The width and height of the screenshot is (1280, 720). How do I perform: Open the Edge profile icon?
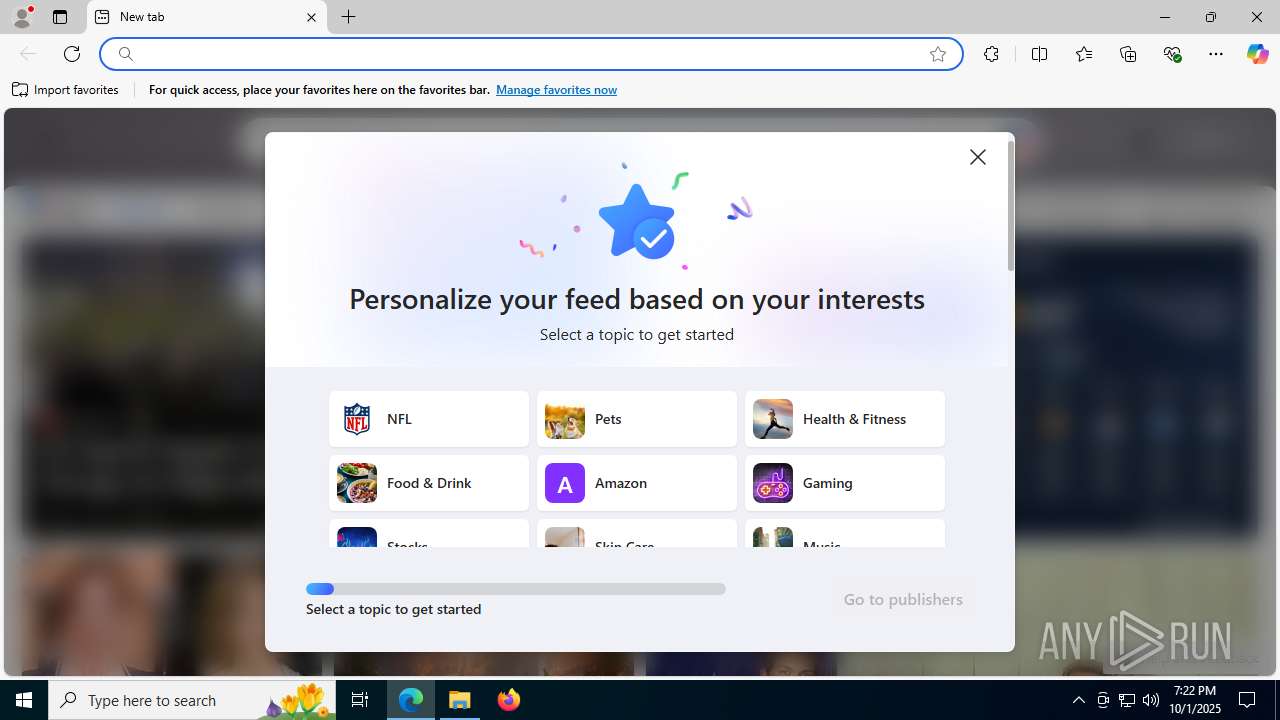tap(22, 17)
